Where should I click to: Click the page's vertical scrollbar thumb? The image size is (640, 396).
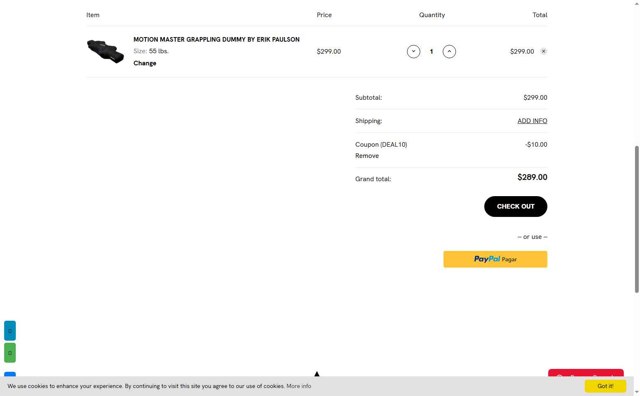coord(636,219)
